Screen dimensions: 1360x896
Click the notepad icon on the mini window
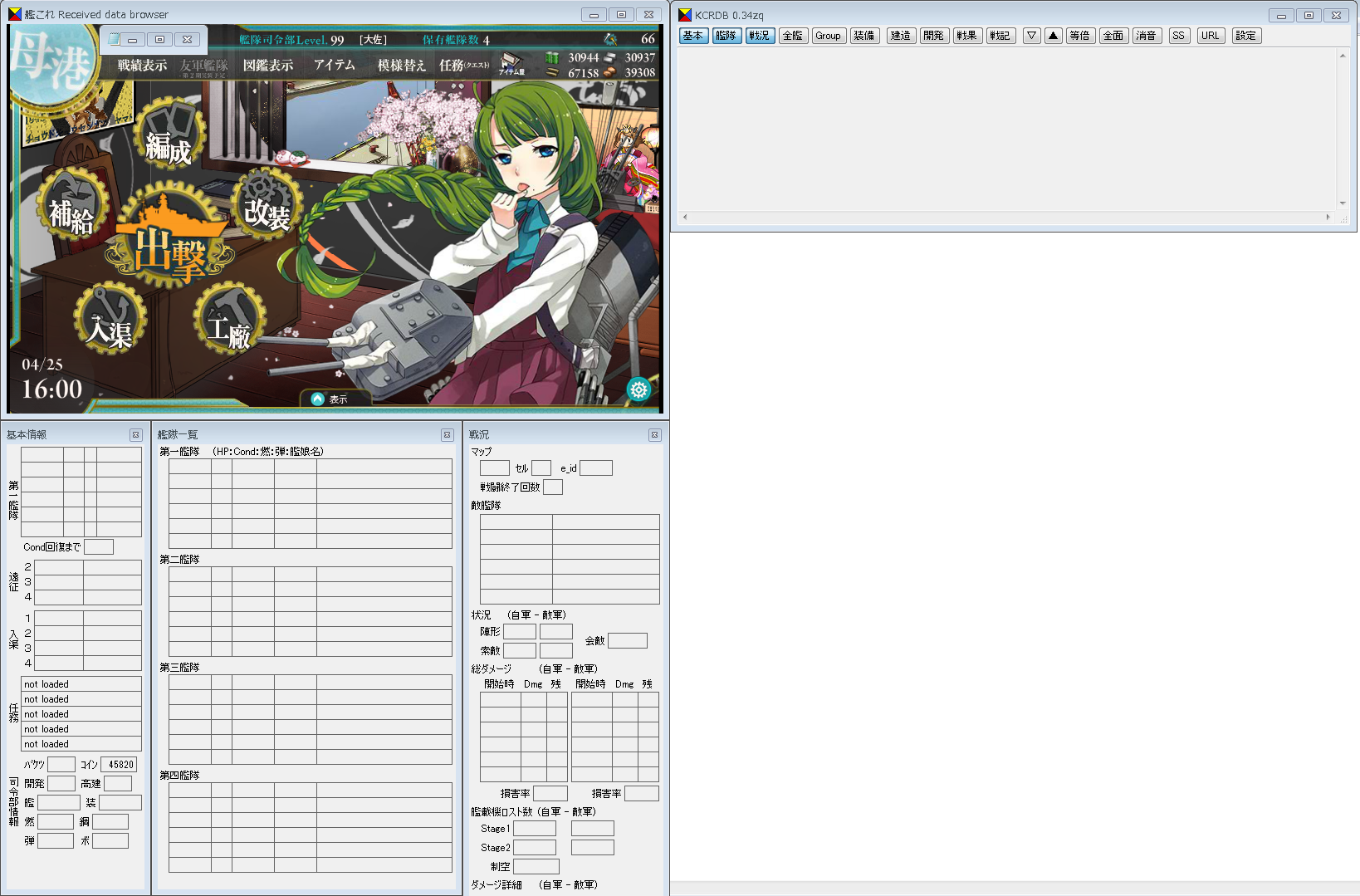[114, 39]
